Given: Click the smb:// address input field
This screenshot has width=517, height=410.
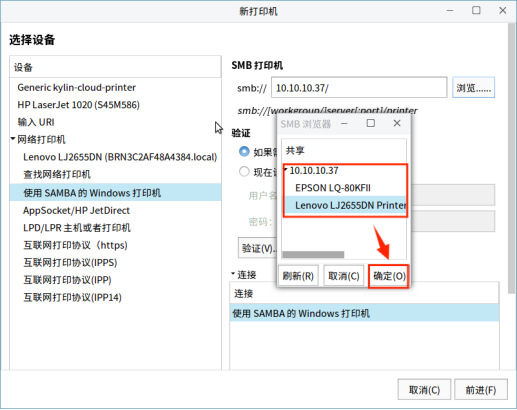Looking at the screenshot, I should [x=359, y=88].
